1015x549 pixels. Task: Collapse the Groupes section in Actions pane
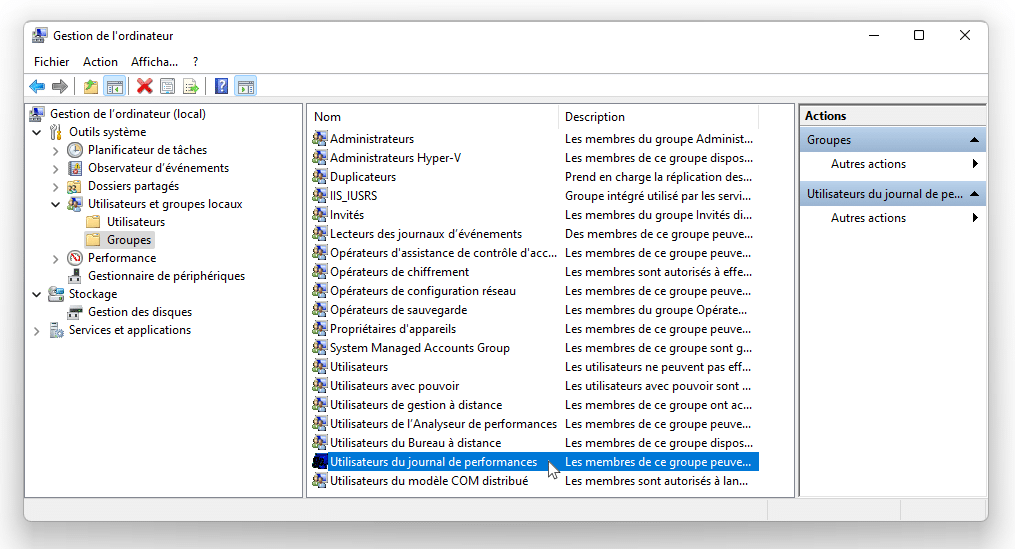point(973,140)
